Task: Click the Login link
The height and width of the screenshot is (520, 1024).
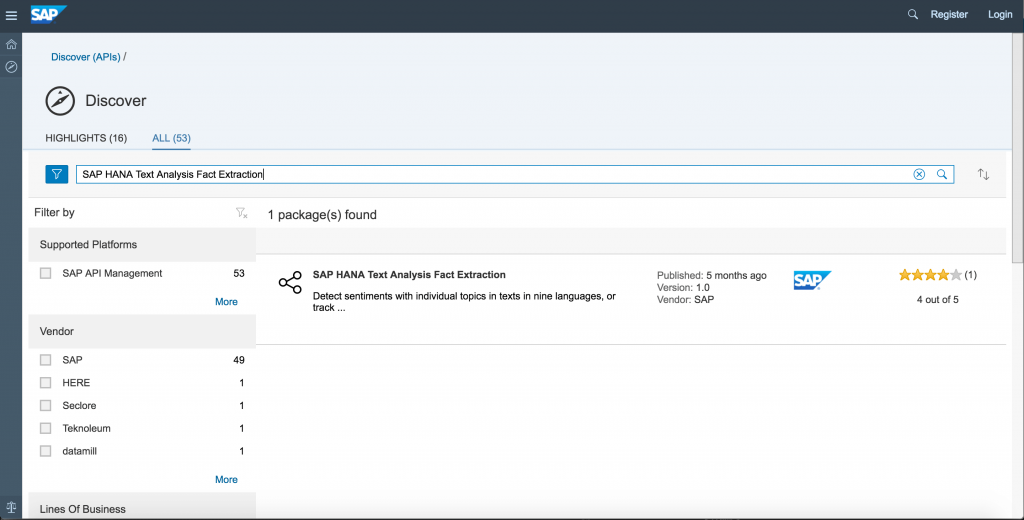Action: pyautogui.click(x=1000, y=14)
